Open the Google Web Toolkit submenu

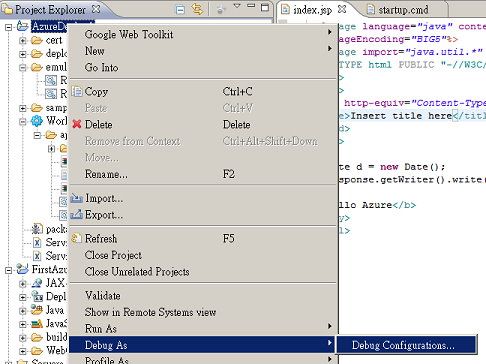click(203, 34)
